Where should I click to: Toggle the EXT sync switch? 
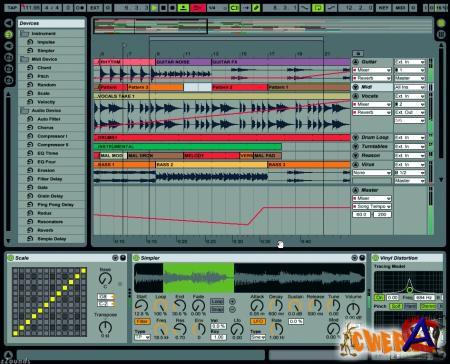95,7
